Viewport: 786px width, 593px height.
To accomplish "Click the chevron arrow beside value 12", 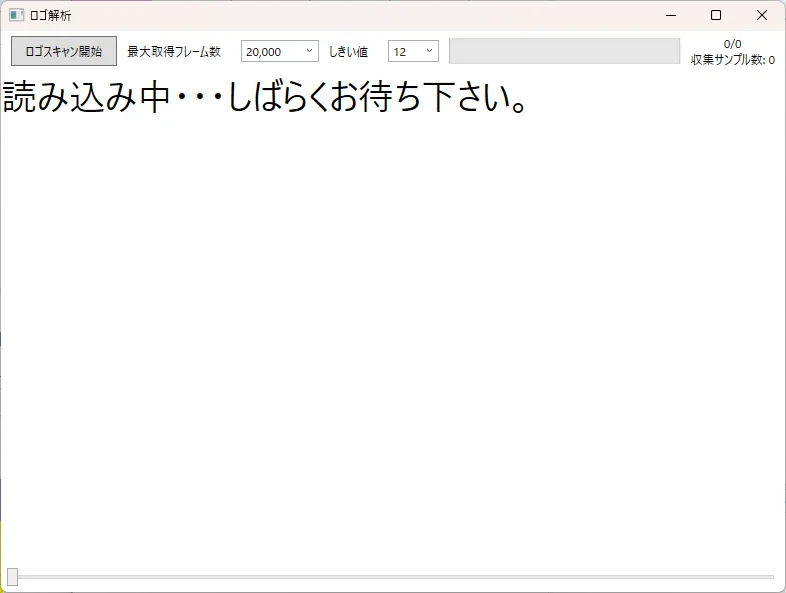I will 429,51.
